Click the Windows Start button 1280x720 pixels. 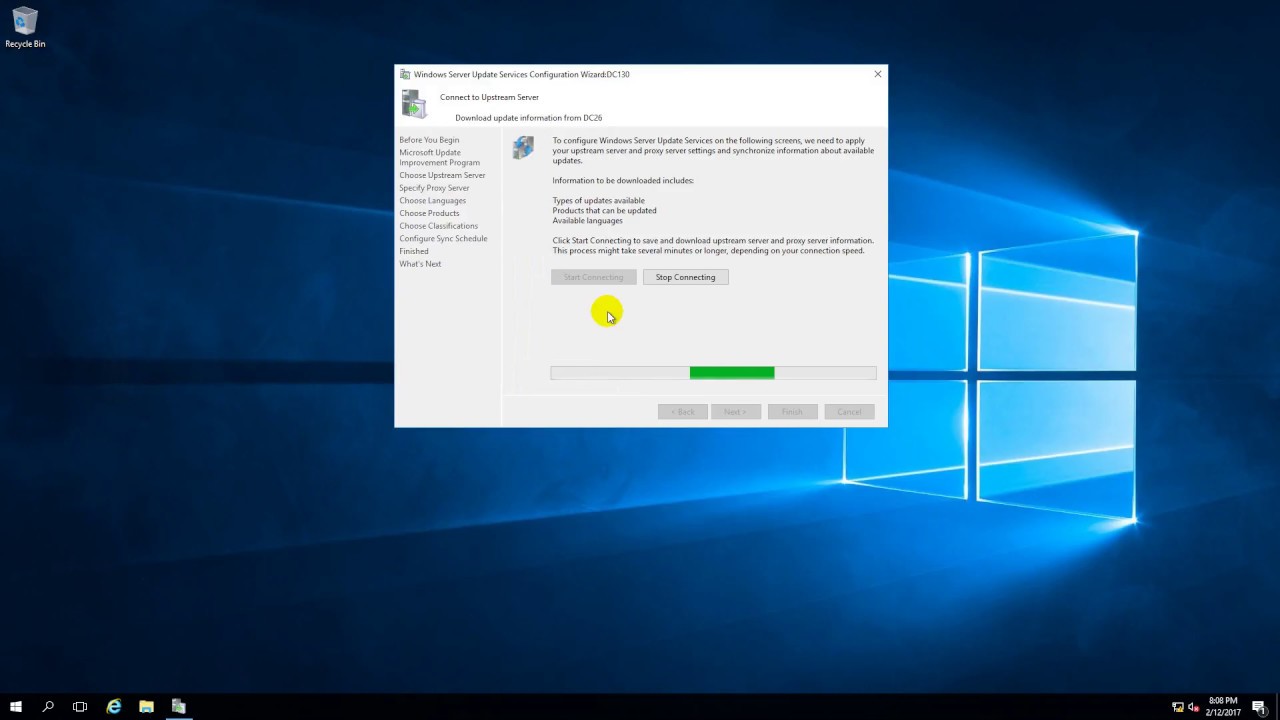point(16,707)
